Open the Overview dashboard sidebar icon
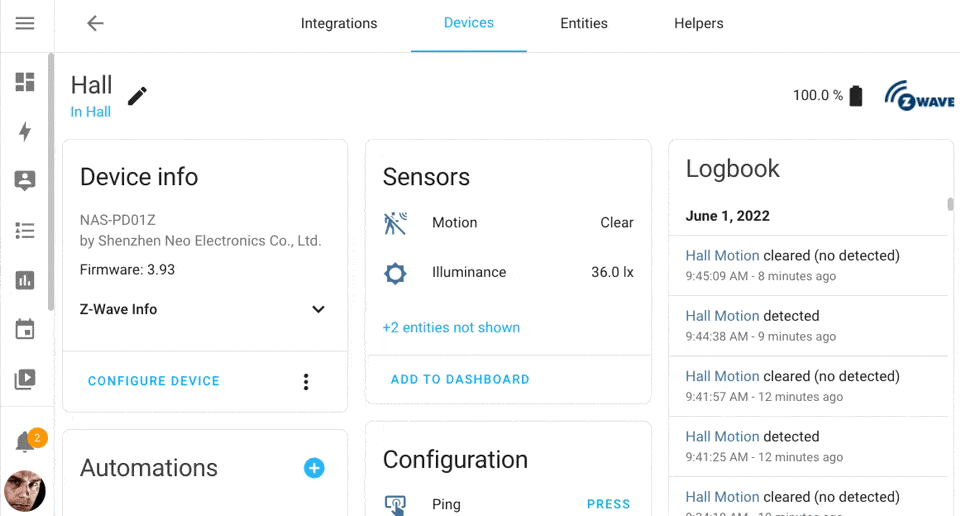This screenshot has width=960, height=516. [25, 82]
